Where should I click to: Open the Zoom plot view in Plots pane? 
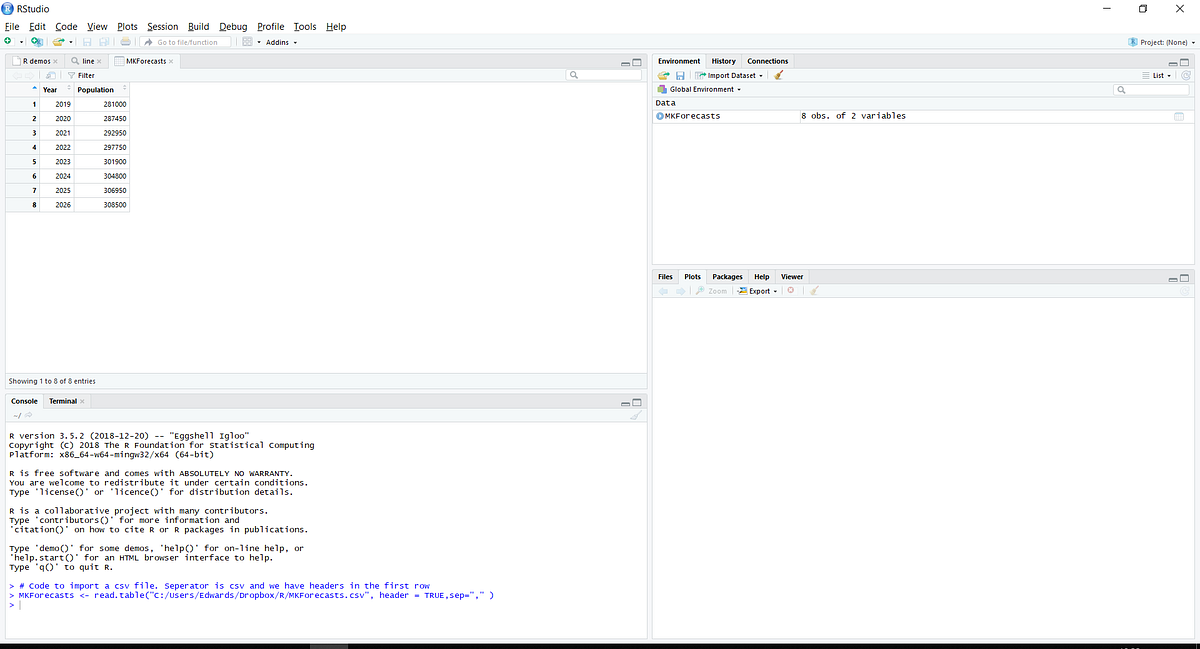(x=713, y=290)
